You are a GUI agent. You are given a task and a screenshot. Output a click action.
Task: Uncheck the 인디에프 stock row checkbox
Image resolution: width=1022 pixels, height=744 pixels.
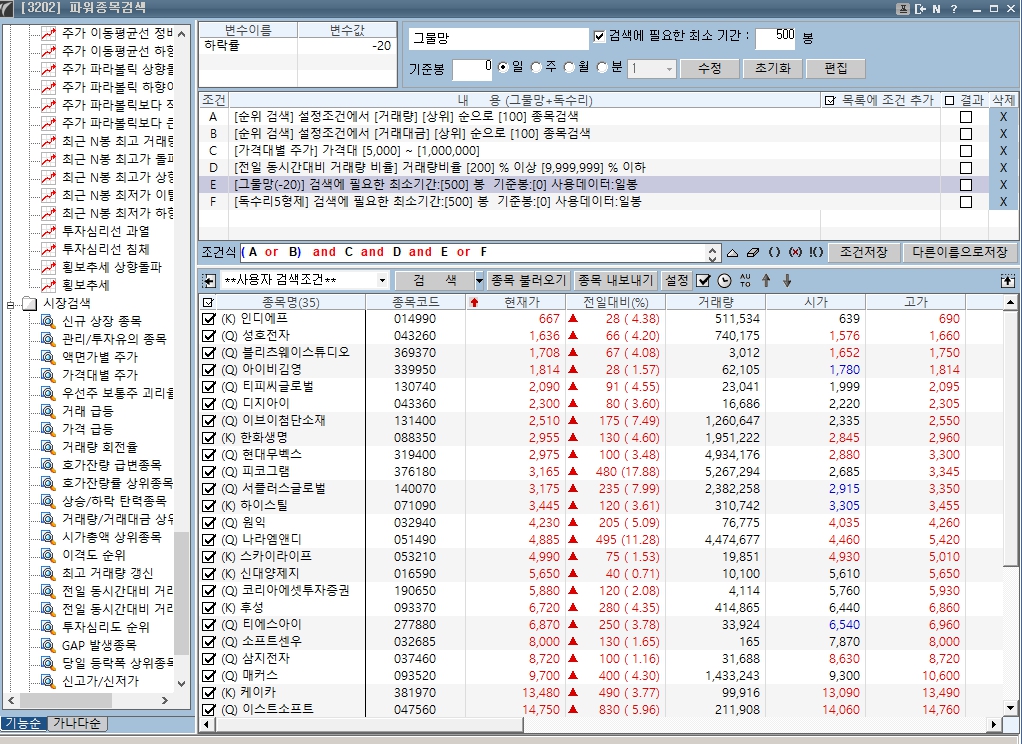pyautogui.click(x=208, y=319)
